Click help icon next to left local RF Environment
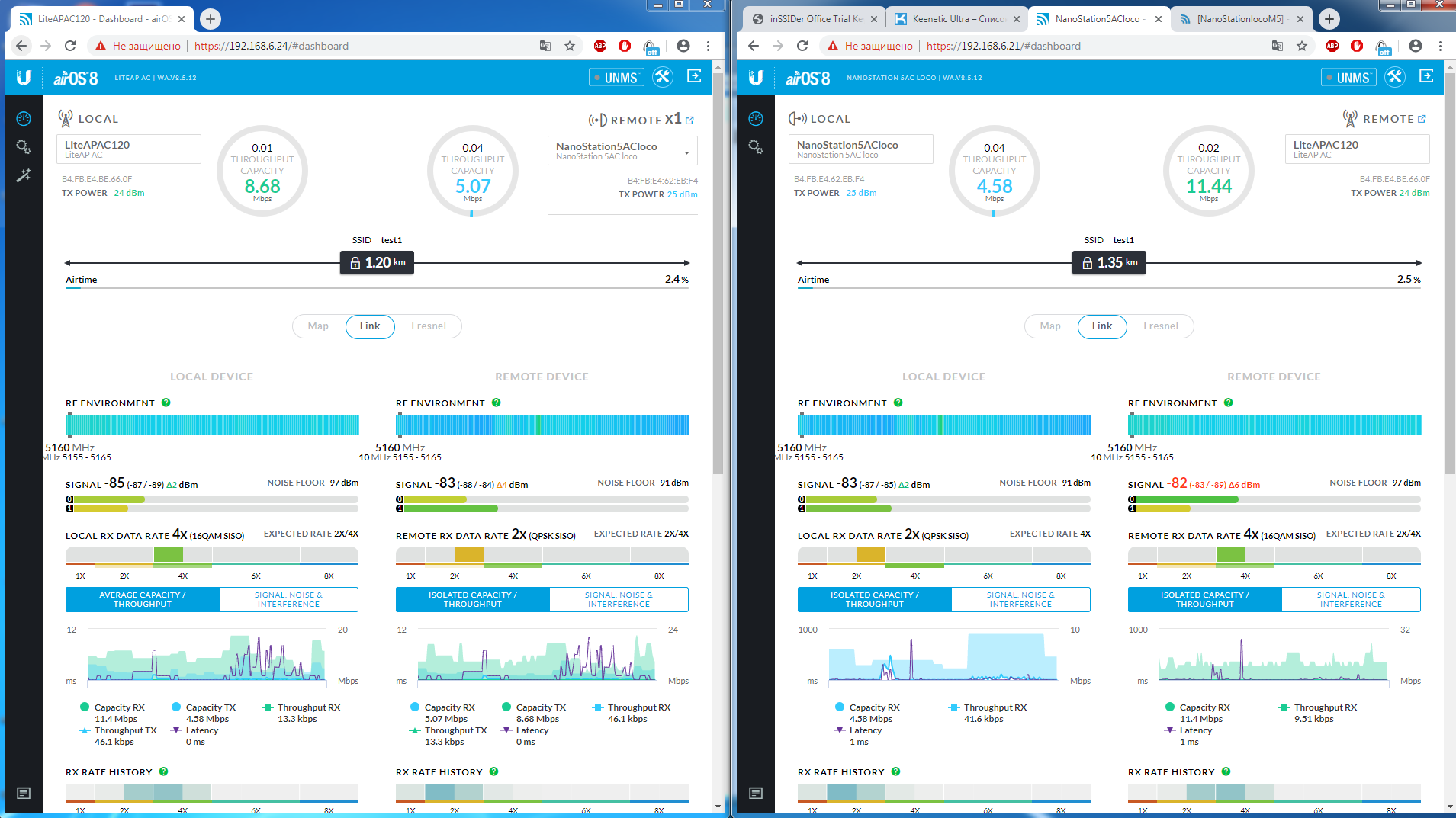Image resolution: width=1456 pixels, height=818 pixels. [166, 403]
